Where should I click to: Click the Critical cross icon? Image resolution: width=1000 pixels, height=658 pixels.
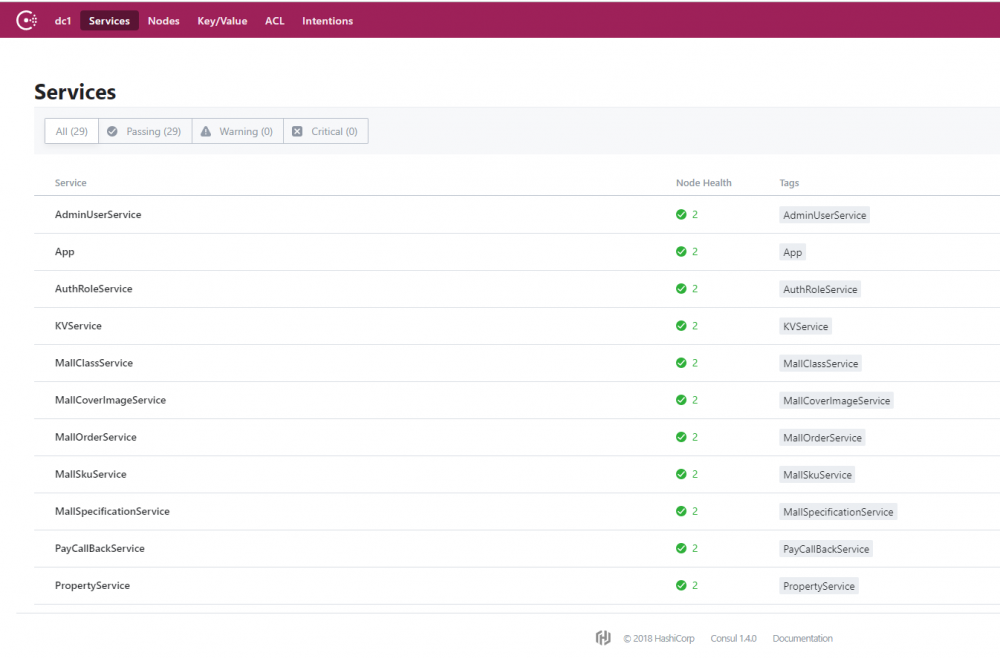click(x=297, y=131)
